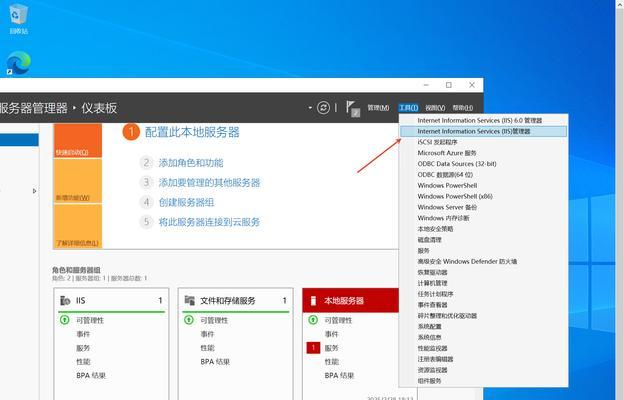The width and height of the screenshot is (624, 400).
Task: Close the 工具(T) menu
Action: tap(408, 108)
